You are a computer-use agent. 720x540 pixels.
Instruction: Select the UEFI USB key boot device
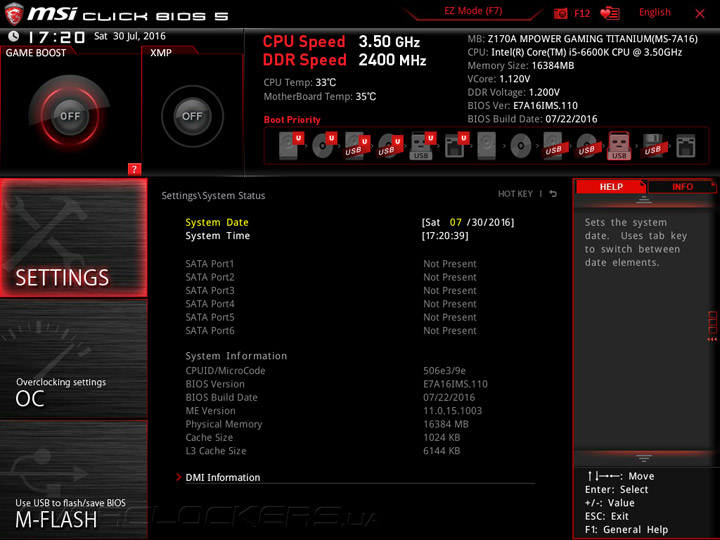click(423, 146)
